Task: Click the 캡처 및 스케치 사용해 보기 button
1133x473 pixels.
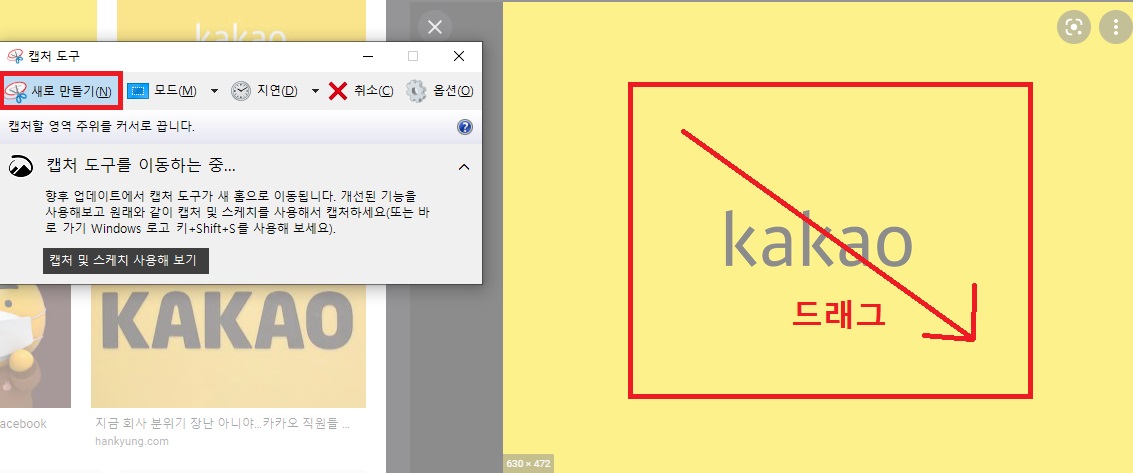Action: click(126, 261)
